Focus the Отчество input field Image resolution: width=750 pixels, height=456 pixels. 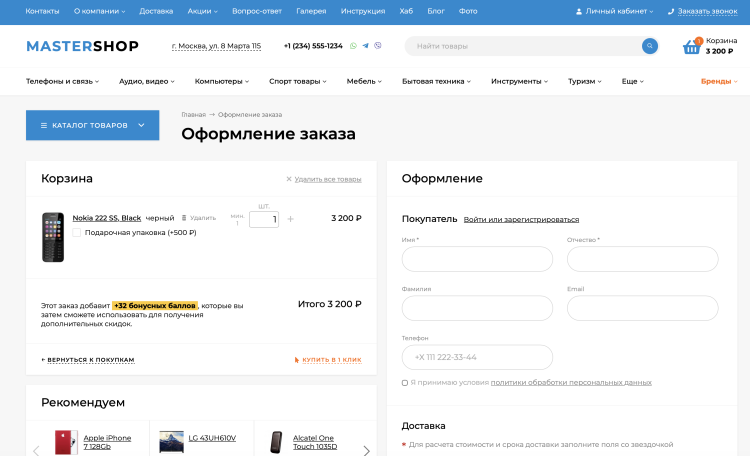643,259
